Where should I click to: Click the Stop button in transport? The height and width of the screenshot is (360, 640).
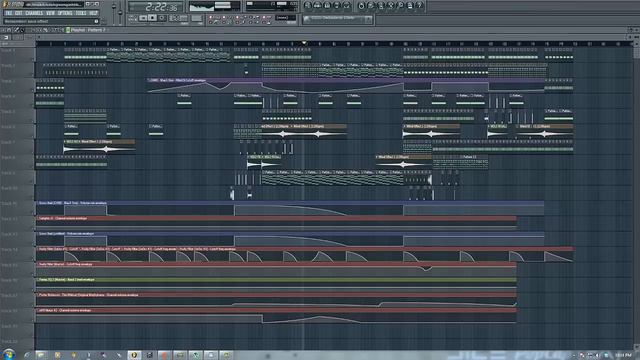click(152, 18)
